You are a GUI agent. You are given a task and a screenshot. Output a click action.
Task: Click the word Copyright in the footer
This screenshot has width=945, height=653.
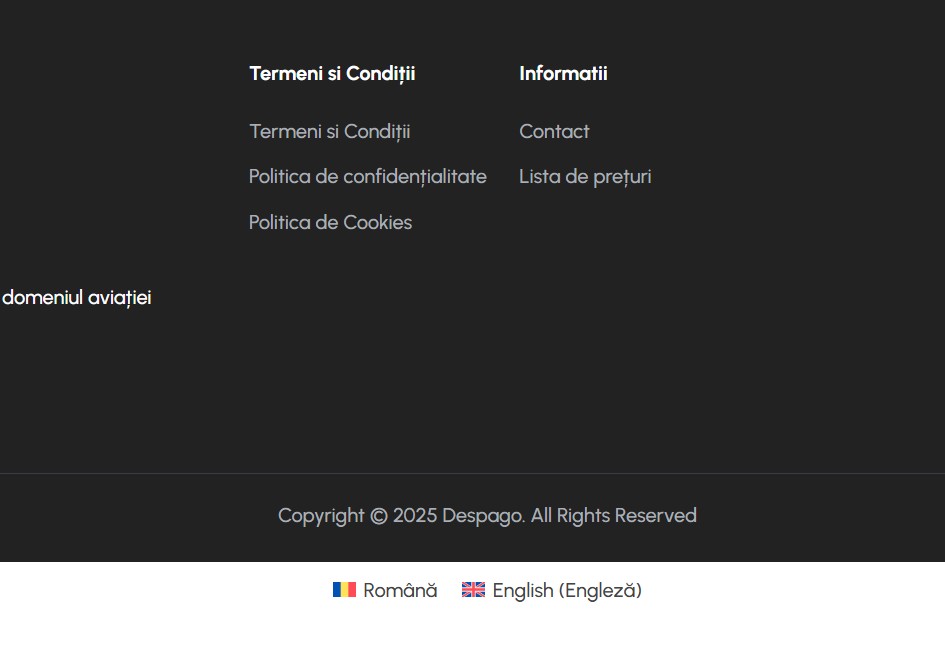click(321, 516)
